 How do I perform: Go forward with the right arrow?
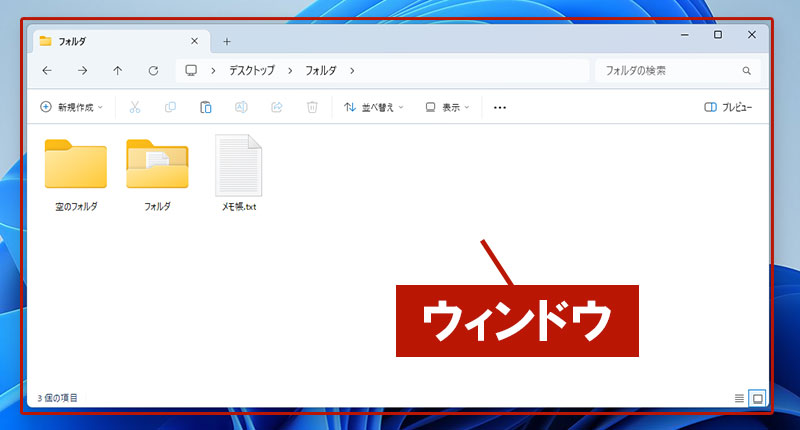pyautogui.click(x=82, y=71)
